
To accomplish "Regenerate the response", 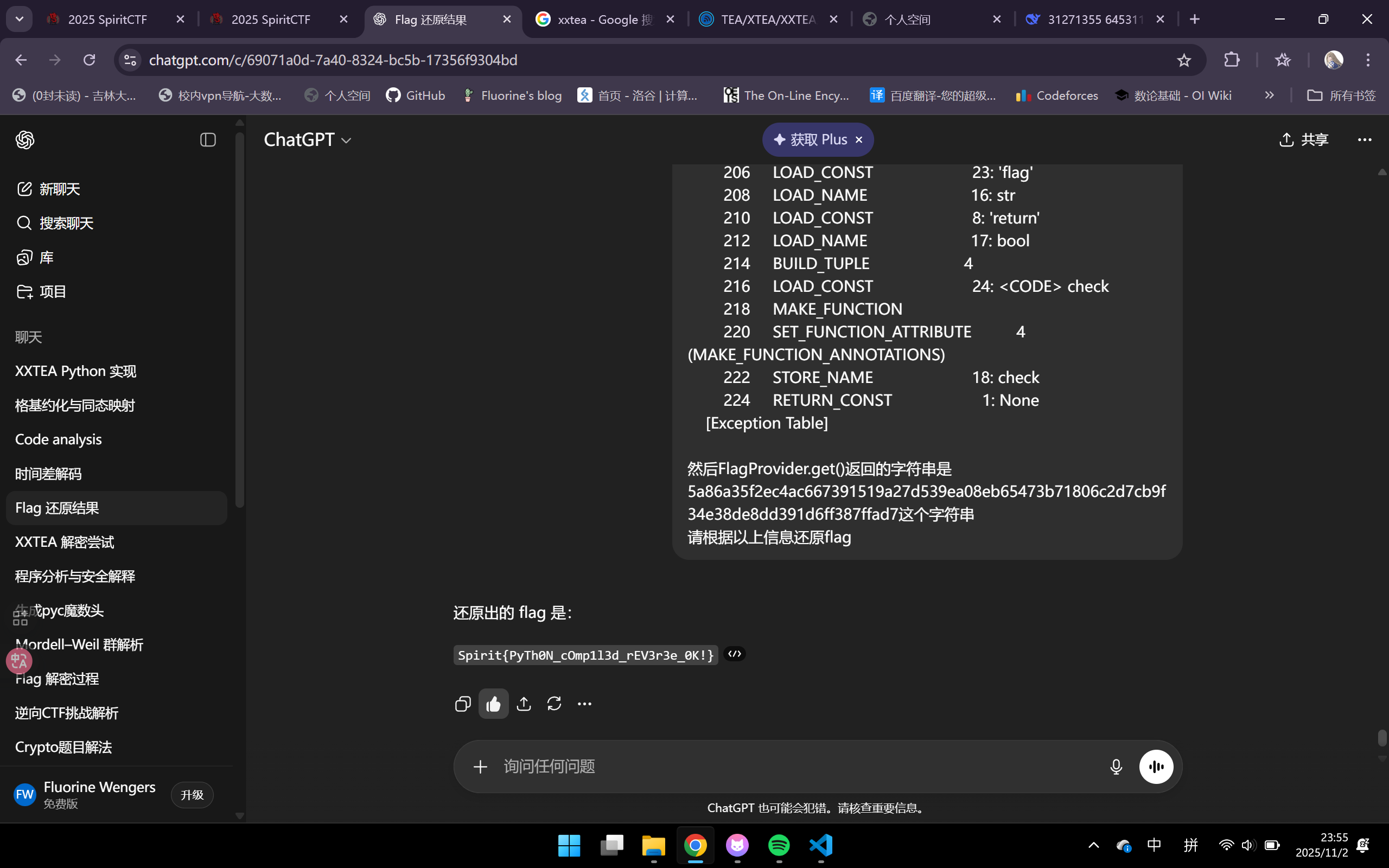I will (x=554, y=704).
